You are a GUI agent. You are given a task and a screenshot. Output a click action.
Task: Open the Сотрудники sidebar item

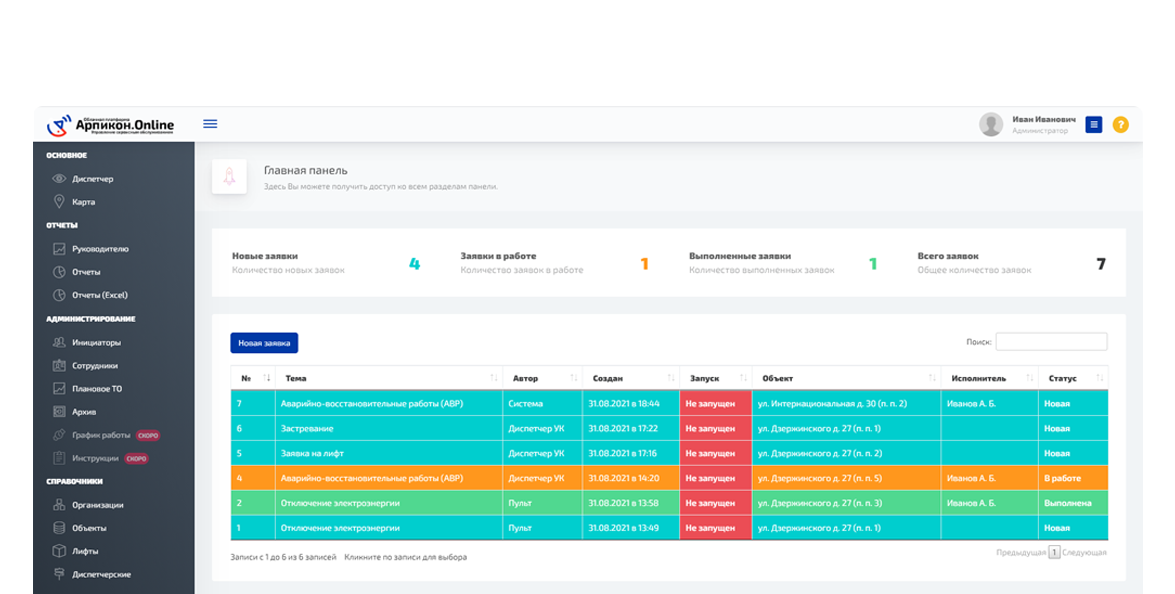85,366
